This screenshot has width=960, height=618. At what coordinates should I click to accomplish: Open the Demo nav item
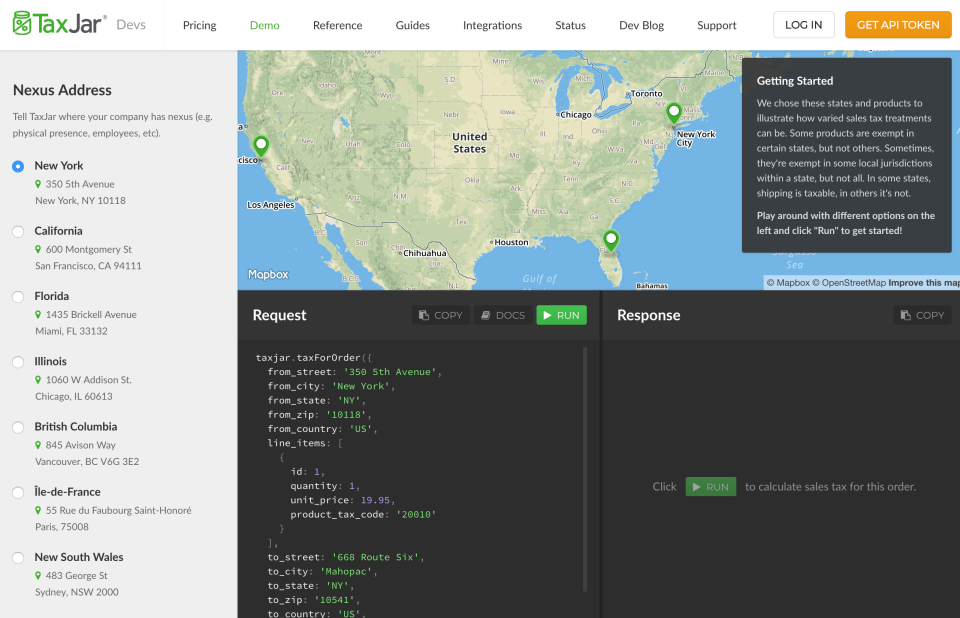pyautogui.click(x=264, y=25)
